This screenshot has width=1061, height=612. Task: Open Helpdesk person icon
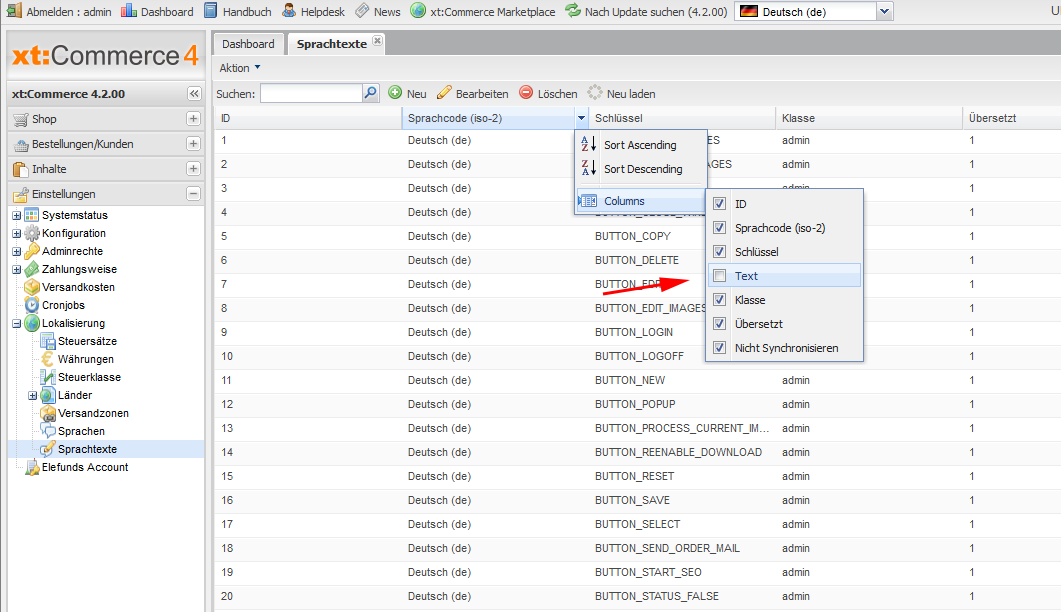[x=289, y=11]
